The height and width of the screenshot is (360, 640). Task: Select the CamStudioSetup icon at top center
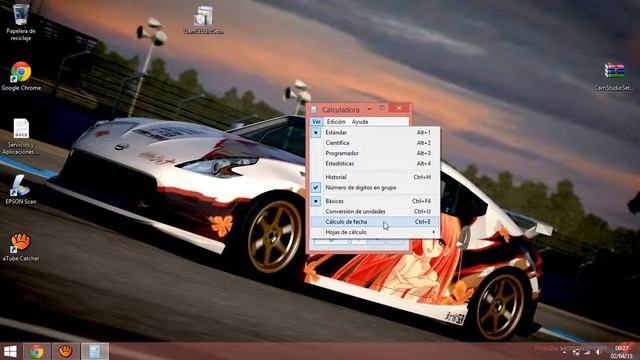(203, 20)
